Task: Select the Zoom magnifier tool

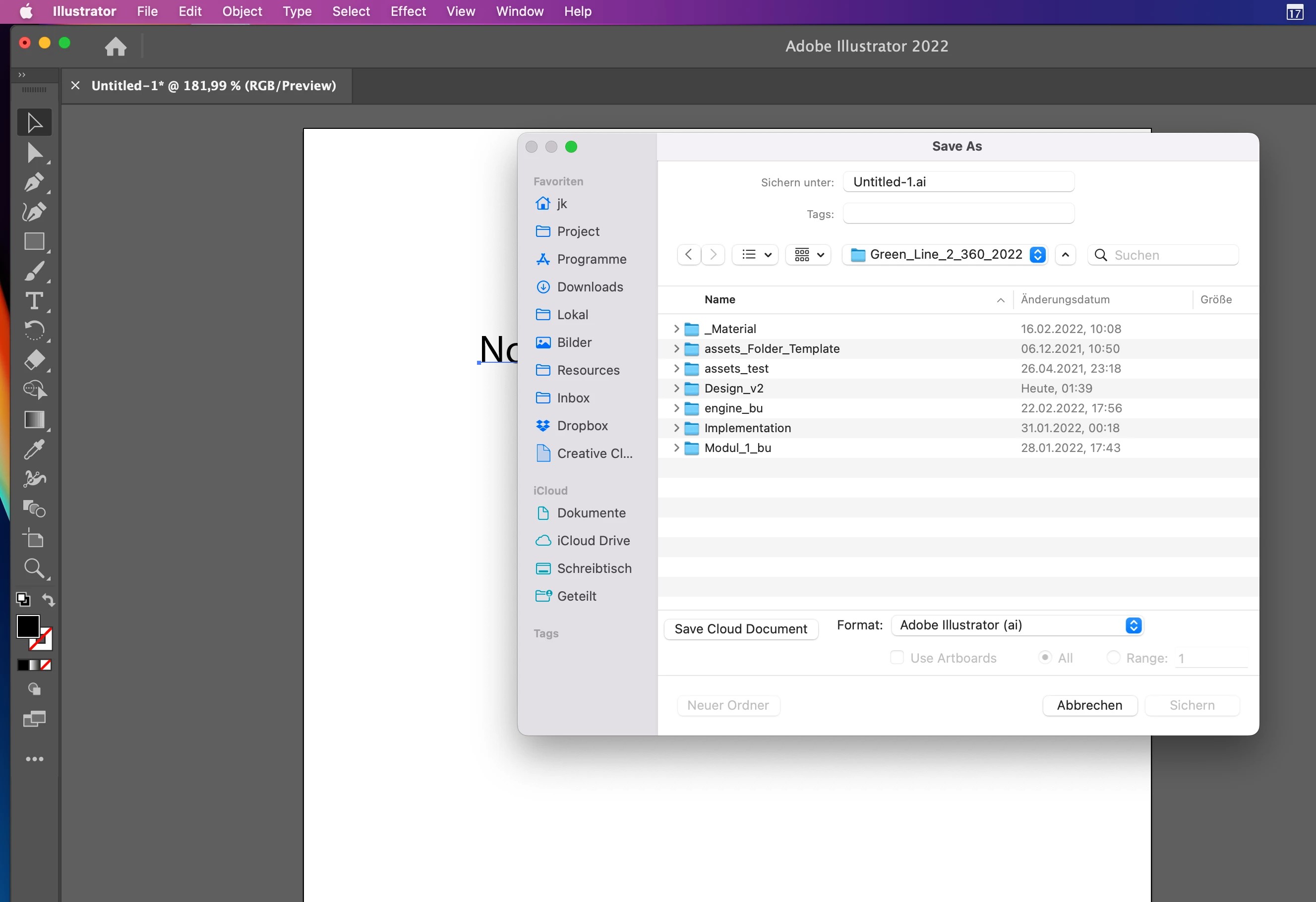Action: pos(34,568)
